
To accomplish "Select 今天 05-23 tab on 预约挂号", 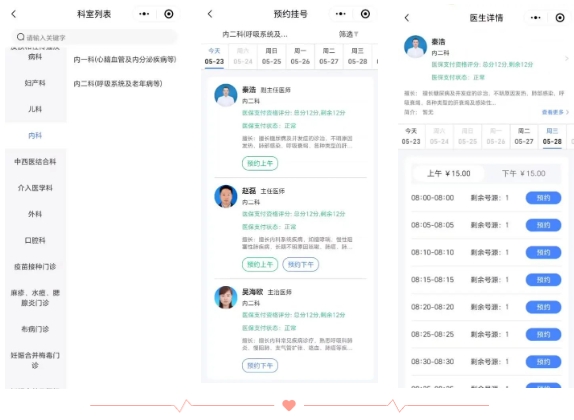I will point(214,56).
